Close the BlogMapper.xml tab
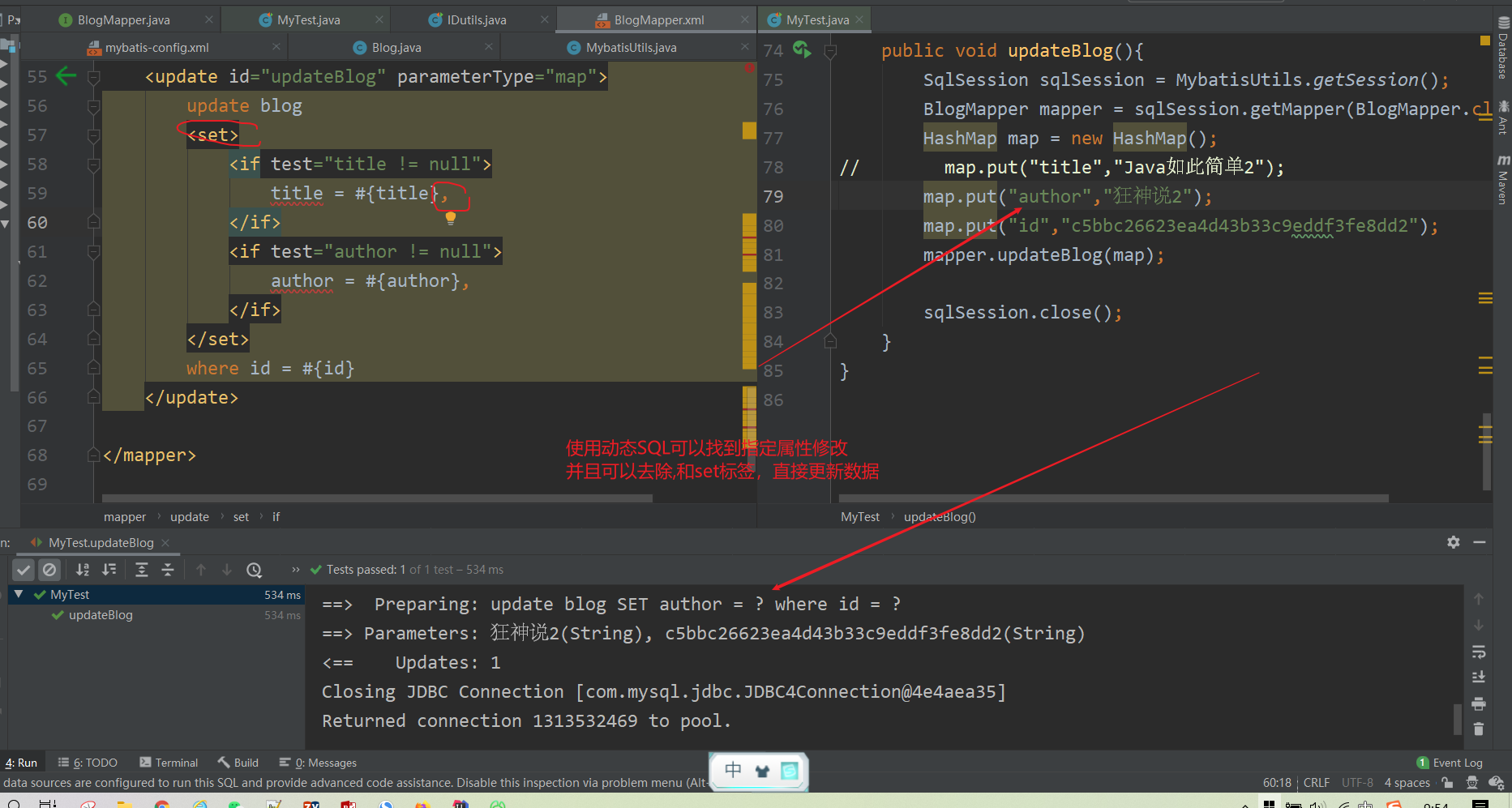The width and height of the screenshot is (1512, 808). pos(745,19)
